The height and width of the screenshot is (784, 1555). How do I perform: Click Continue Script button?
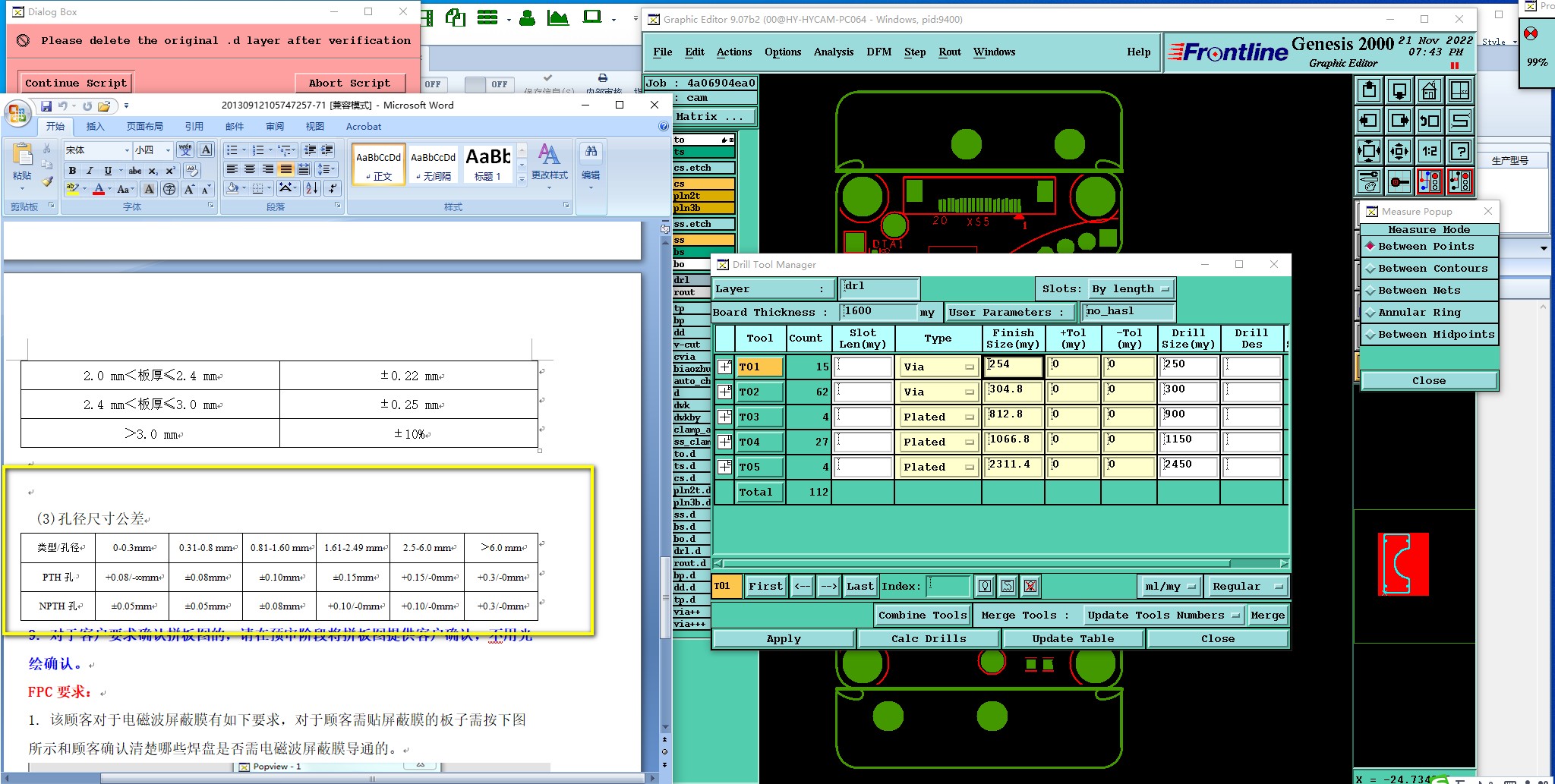(x=76, y=83)
